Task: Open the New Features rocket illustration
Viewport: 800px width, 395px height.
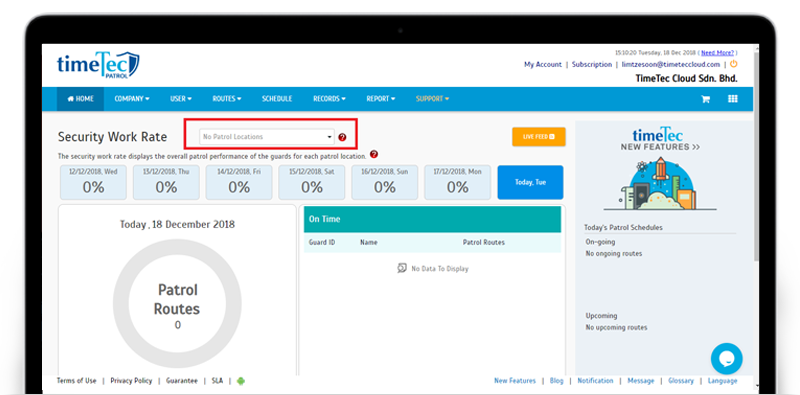Action: click(660, 184)
